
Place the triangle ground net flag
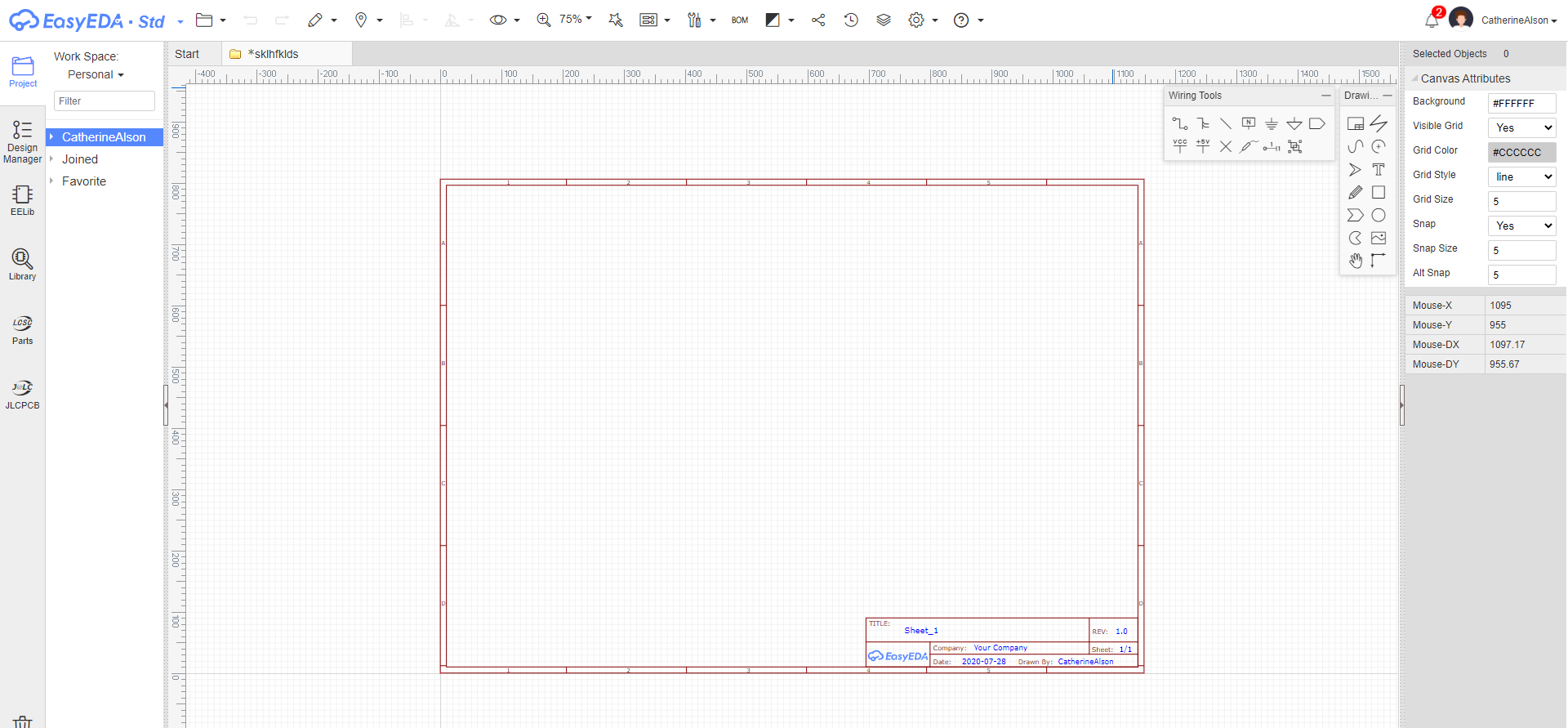click(x=1294, y=123)
